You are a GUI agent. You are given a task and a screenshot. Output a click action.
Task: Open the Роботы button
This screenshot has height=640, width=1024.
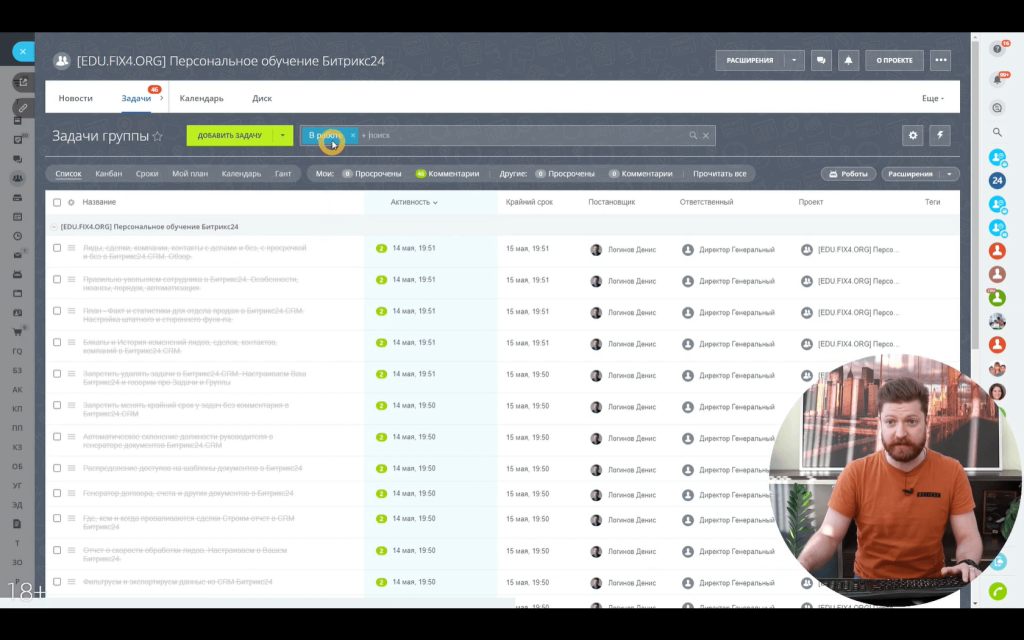[x=848, y=174]
